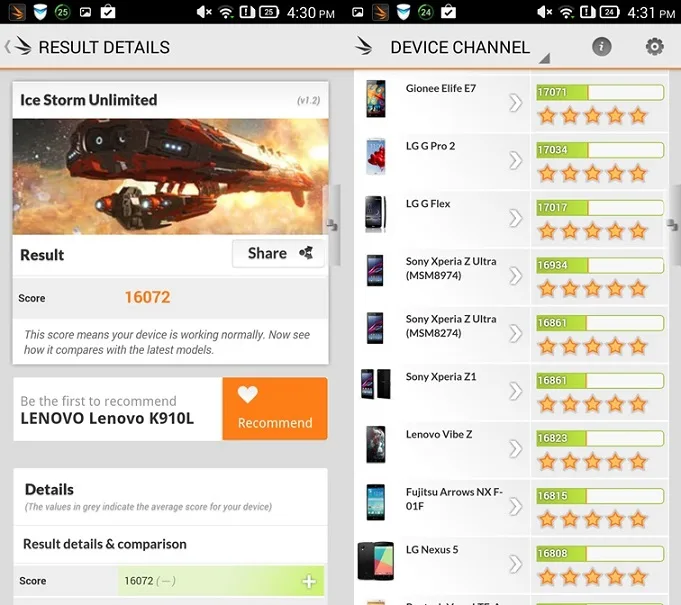Click the Share button
The height and width of the screenshot is (605, 681).
point(278,253)
